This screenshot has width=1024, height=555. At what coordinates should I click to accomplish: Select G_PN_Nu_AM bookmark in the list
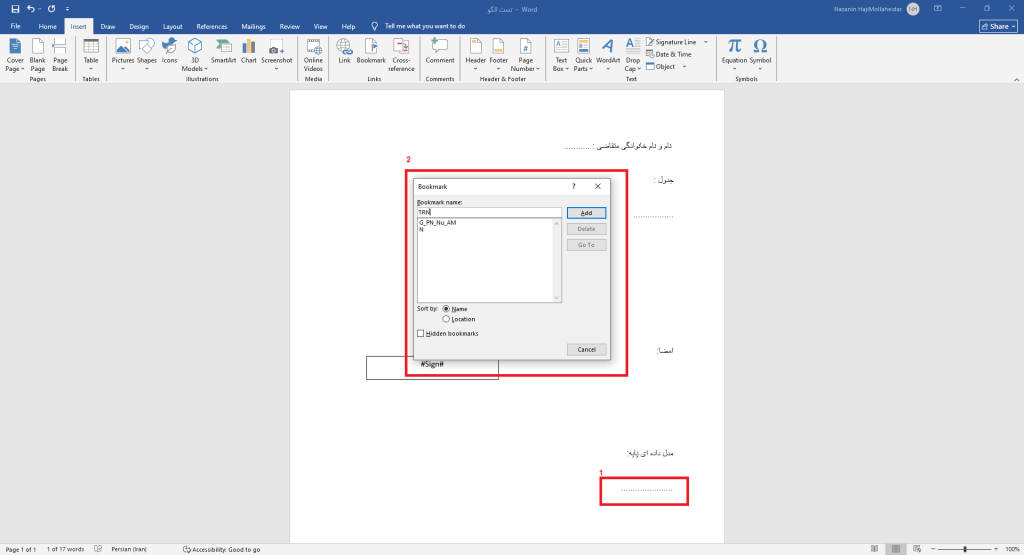coord(437,222)
